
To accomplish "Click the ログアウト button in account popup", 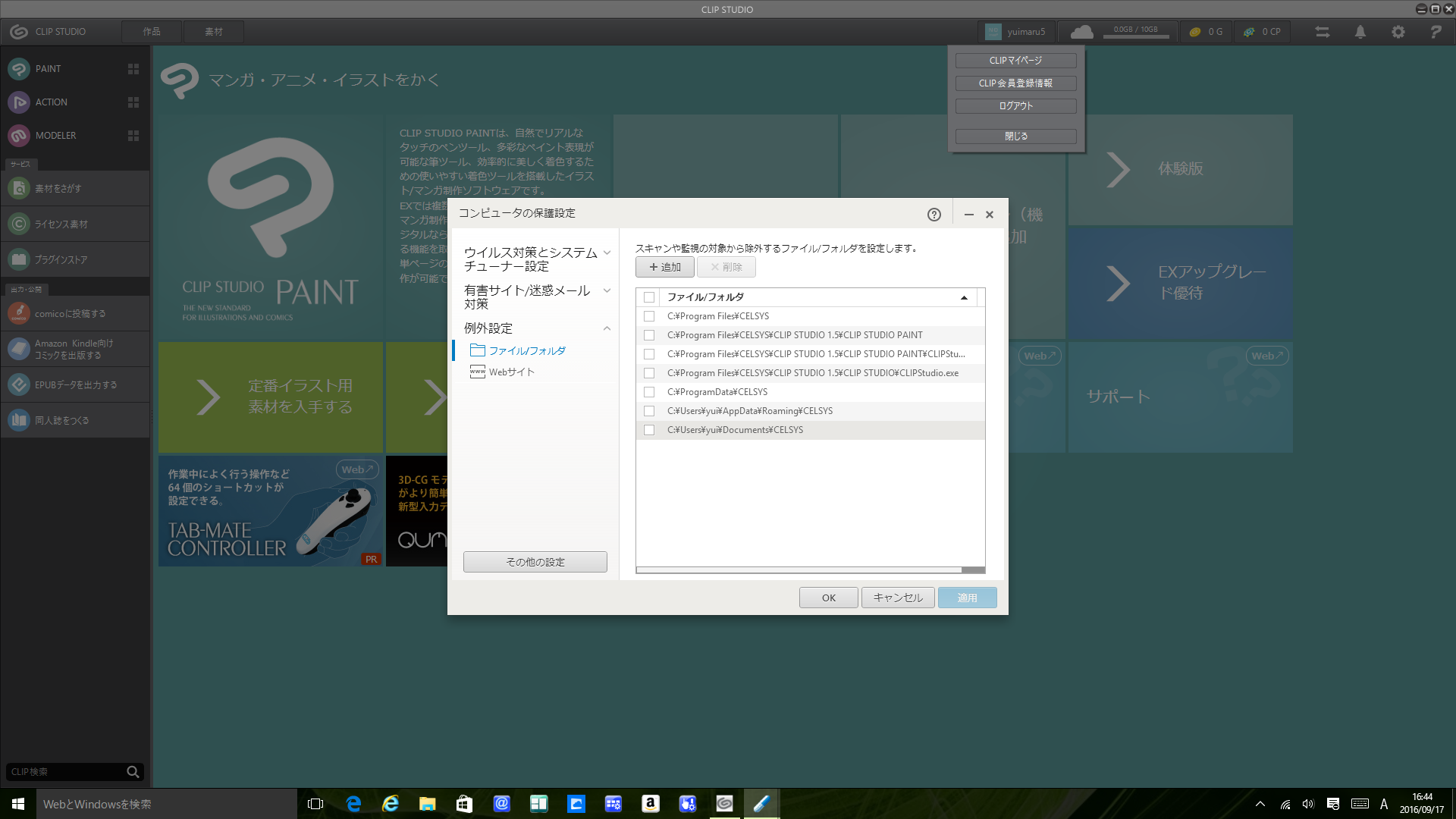I will tap(1015, 106).
